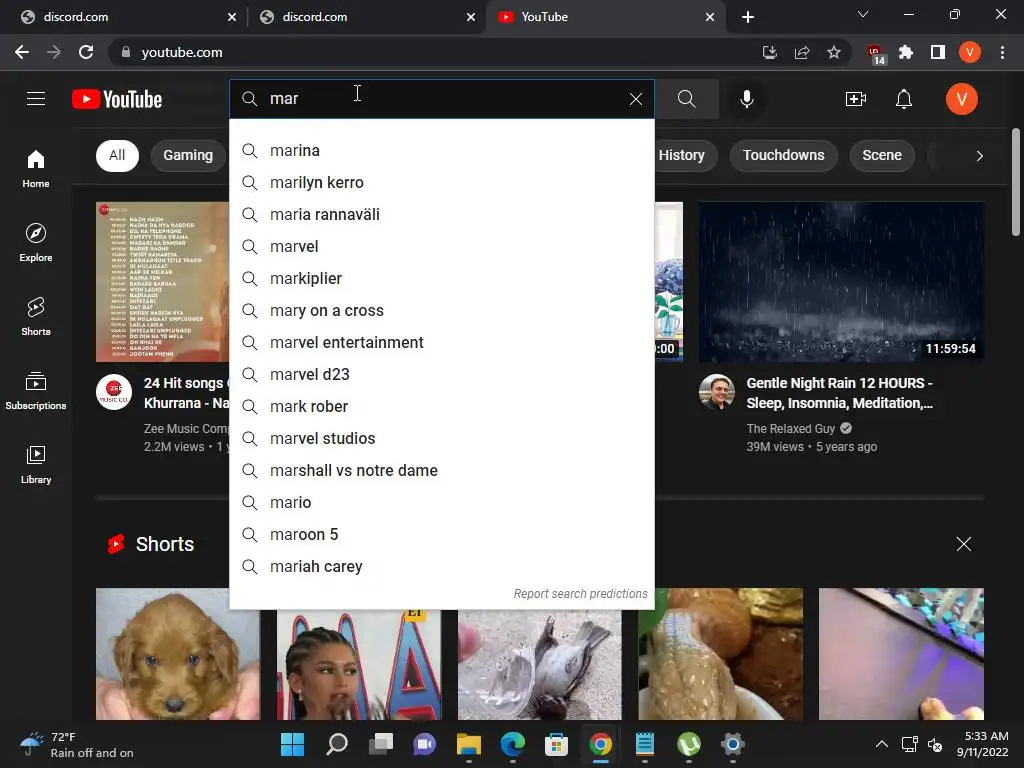Open the puppy Shorts thumbnail

[178, 654]
